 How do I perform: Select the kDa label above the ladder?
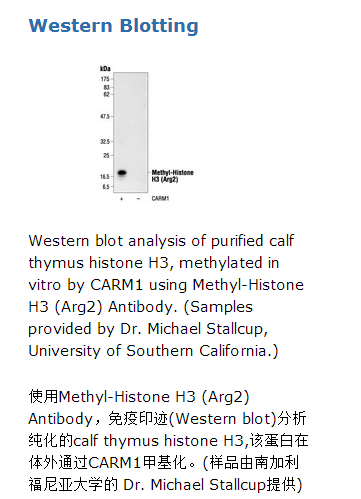(x=105, y=69)
